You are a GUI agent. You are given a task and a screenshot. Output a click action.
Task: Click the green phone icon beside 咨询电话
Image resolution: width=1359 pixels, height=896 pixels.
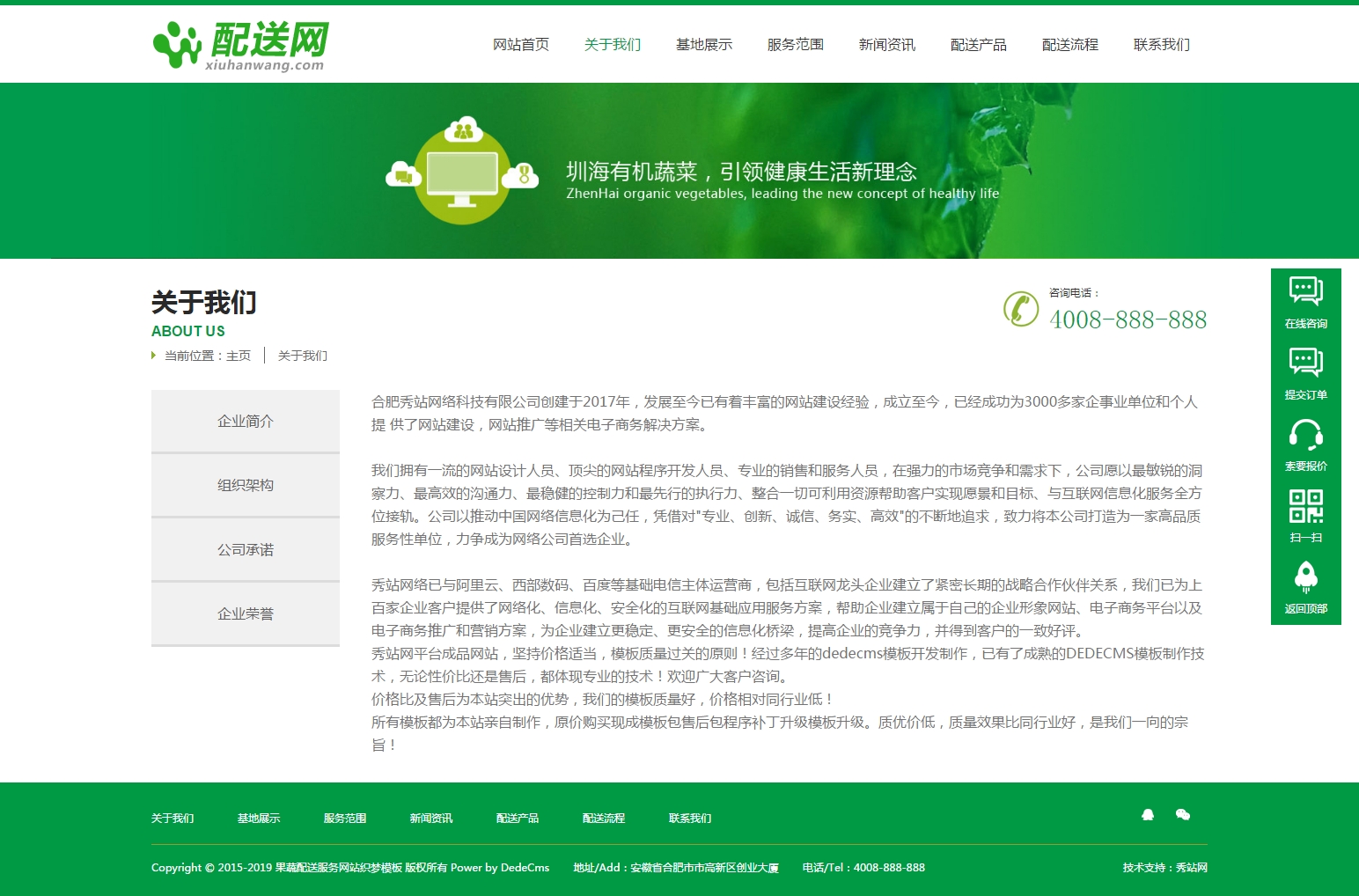pyautogui.click(x=1021, y=309)
